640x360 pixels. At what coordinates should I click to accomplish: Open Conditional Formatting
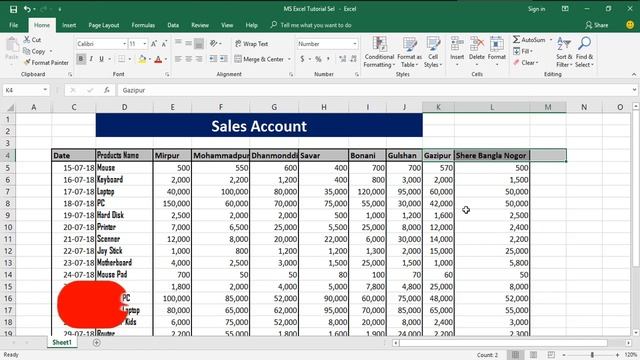[379, 52]
